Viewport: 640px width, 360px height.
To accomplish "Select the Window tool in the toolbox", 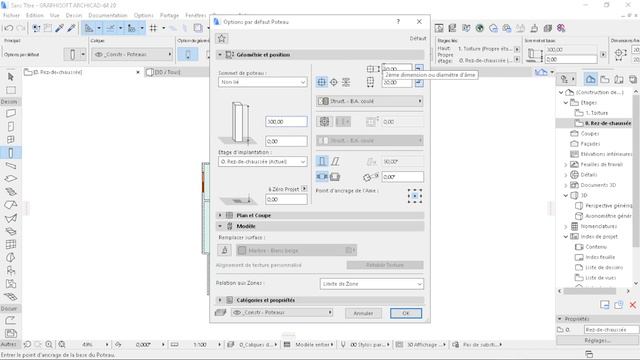I will click(11, 140).
